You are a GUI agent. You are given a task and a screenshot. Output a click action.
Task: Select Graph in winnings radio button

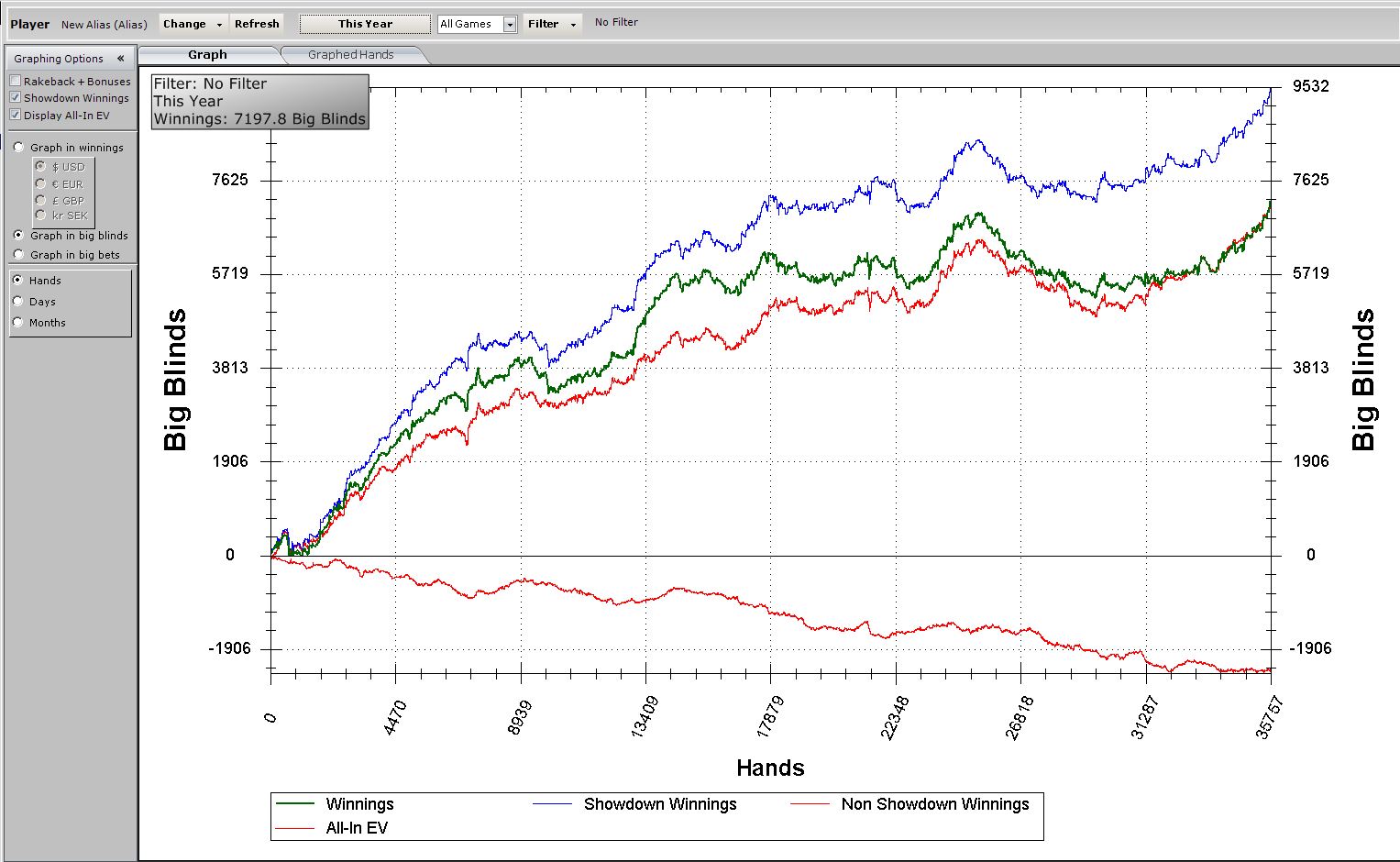tap(18, 148)
